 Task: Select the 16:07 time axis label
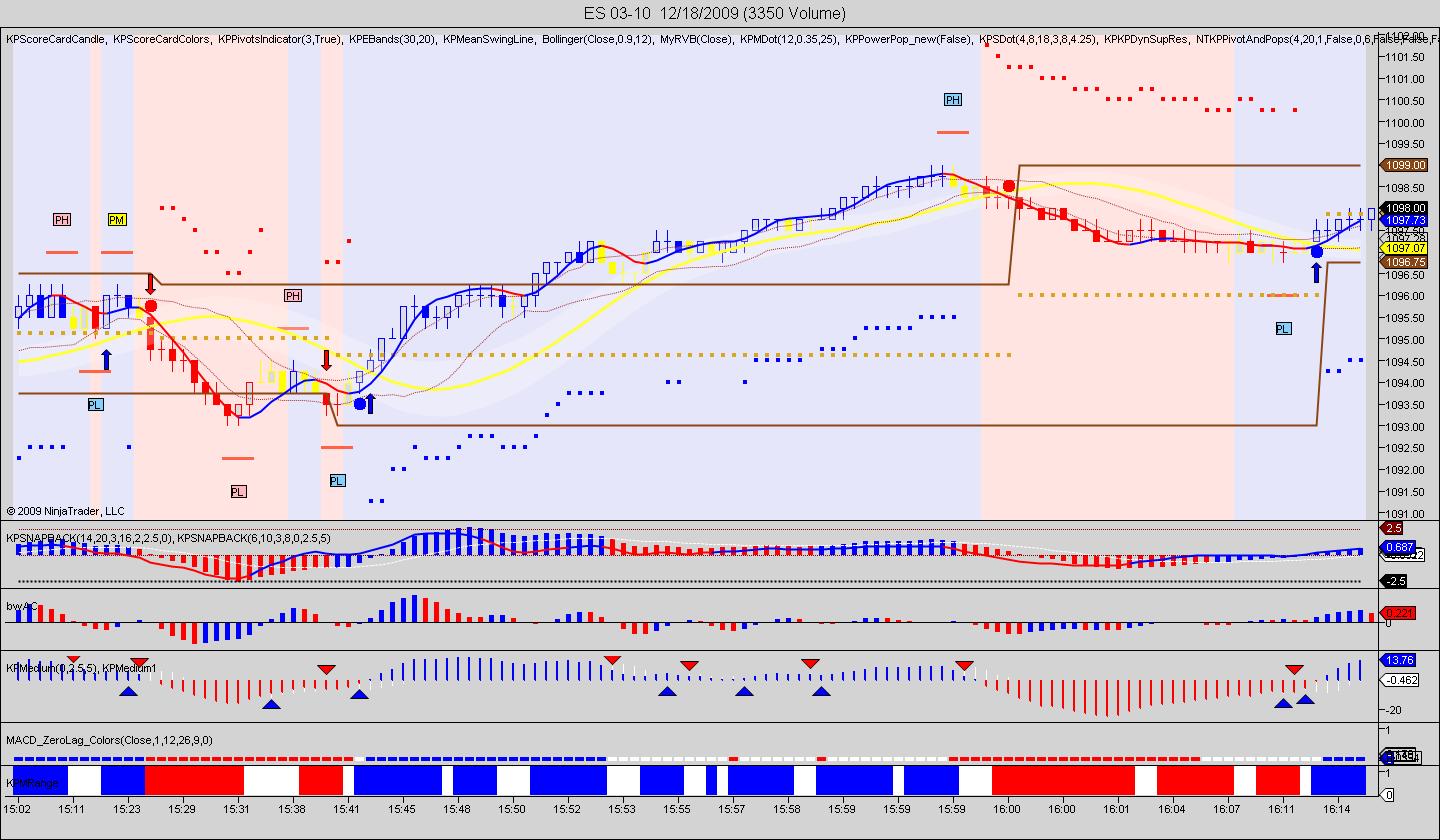[x=1227, y=808]
